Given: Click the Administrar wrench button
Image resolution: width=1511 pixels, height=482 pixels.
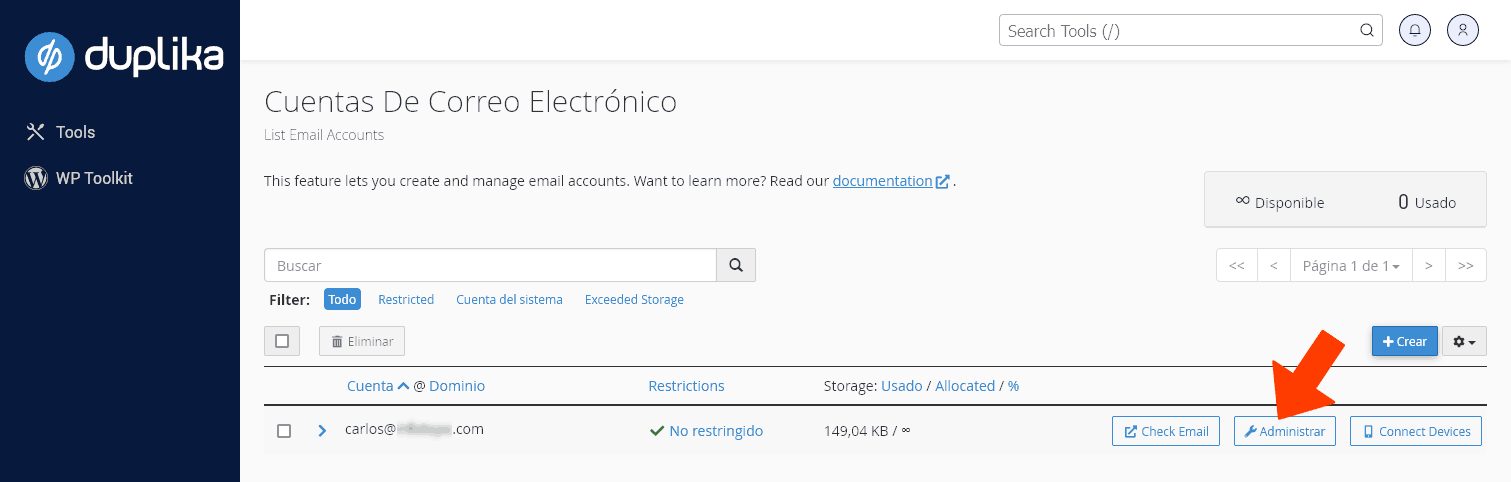Looking at the screenshot, I should pos(1284,431).
